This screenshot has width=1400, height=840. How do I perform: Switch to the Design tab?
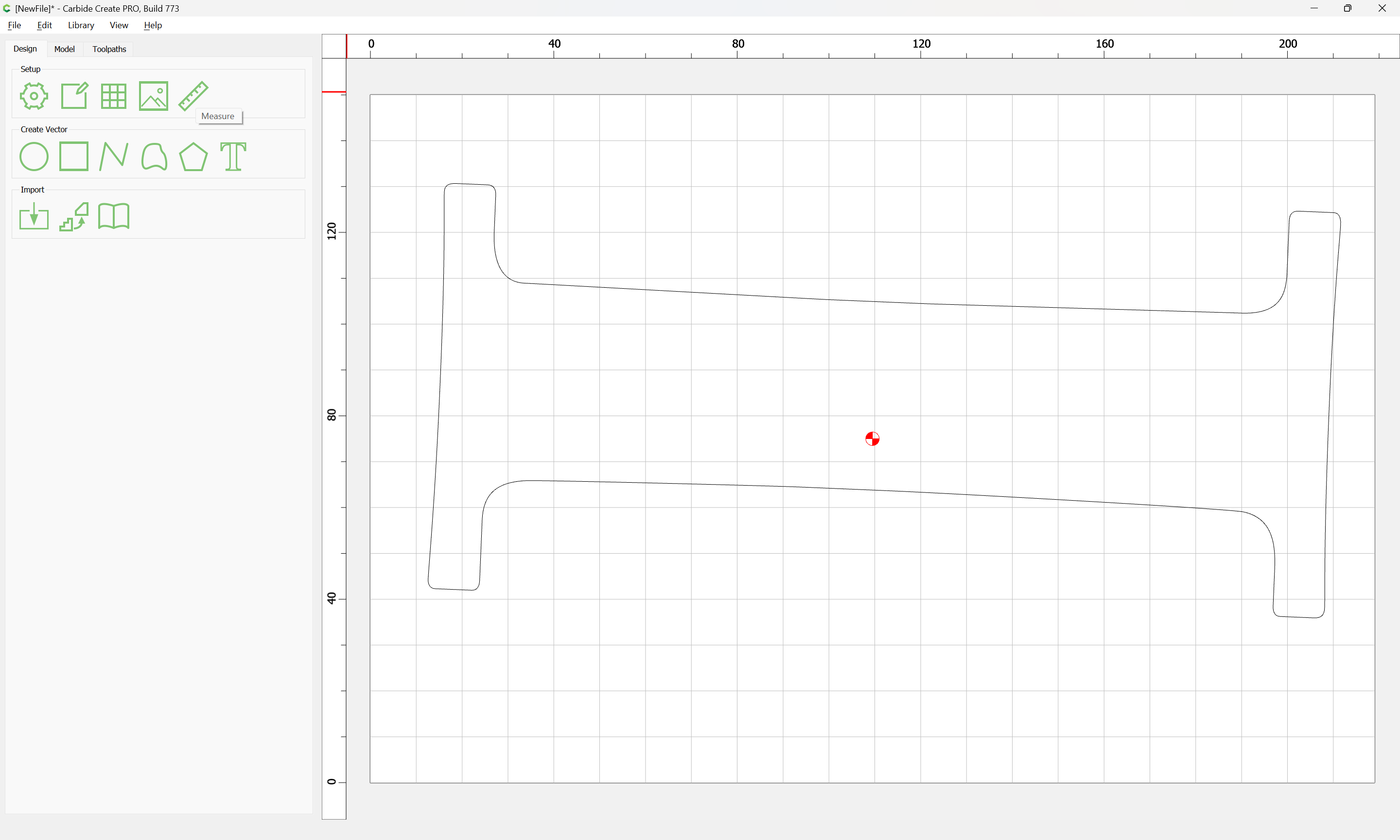pos(25,49)
